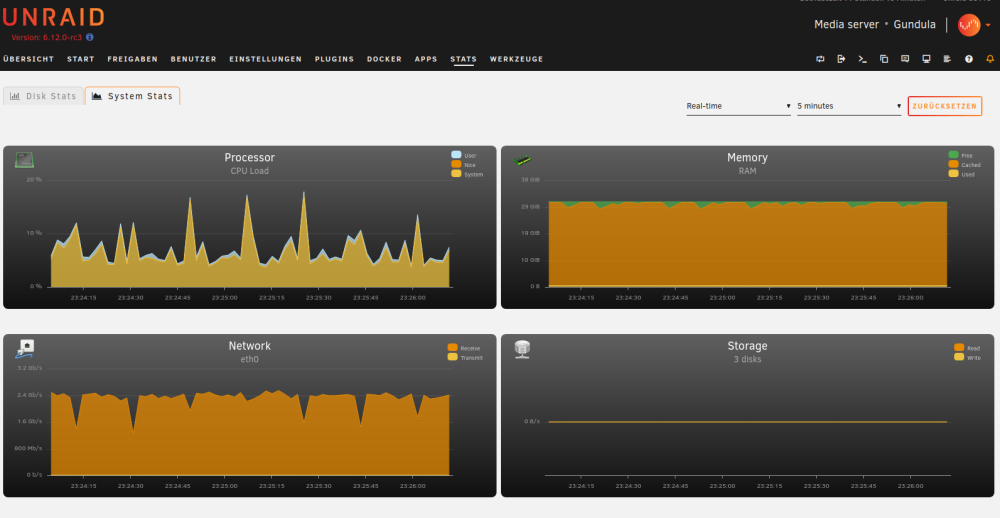Click the Gundula server name
The height and width of the screenshot is (518, 1000).
[915, 25]
